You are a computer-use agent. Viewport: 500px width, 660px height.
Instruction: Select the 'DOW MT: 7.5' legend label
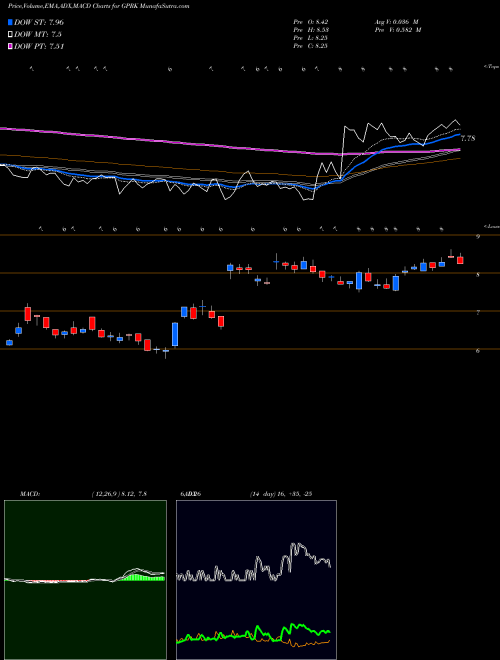tap(38, 35)
